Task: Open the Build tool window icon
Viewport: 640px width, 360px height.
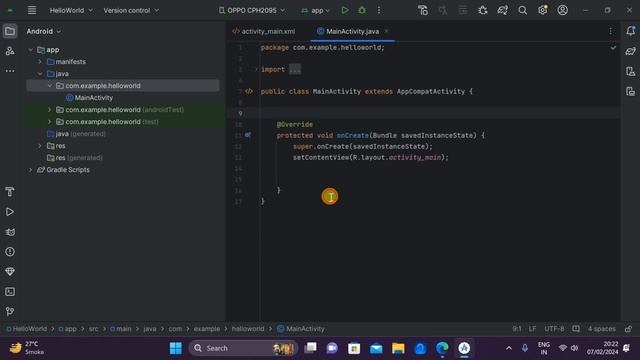Action: tap(10, 191)
